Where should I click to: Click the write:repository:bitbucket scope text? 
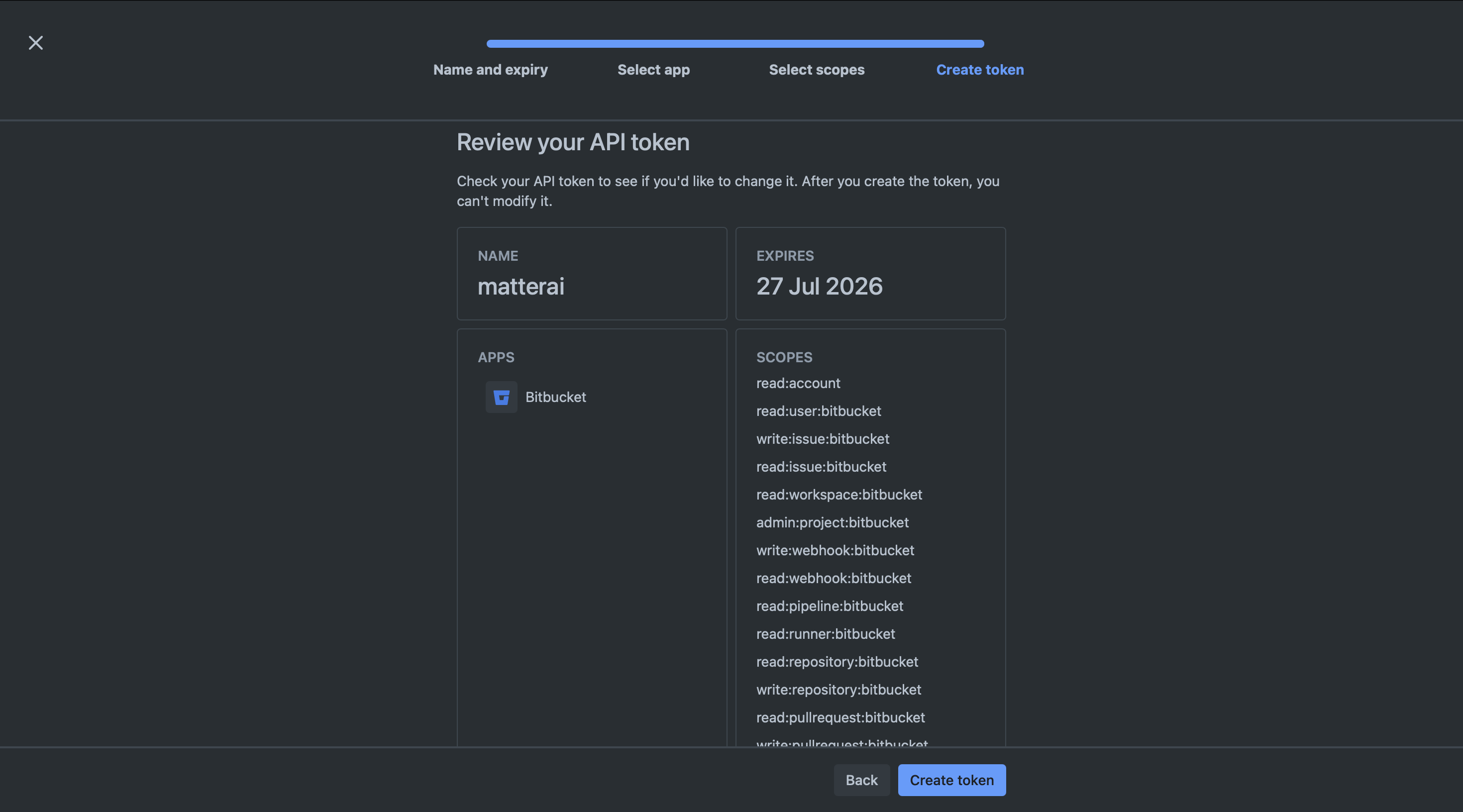pyautogui.click(x=838, y=689)
